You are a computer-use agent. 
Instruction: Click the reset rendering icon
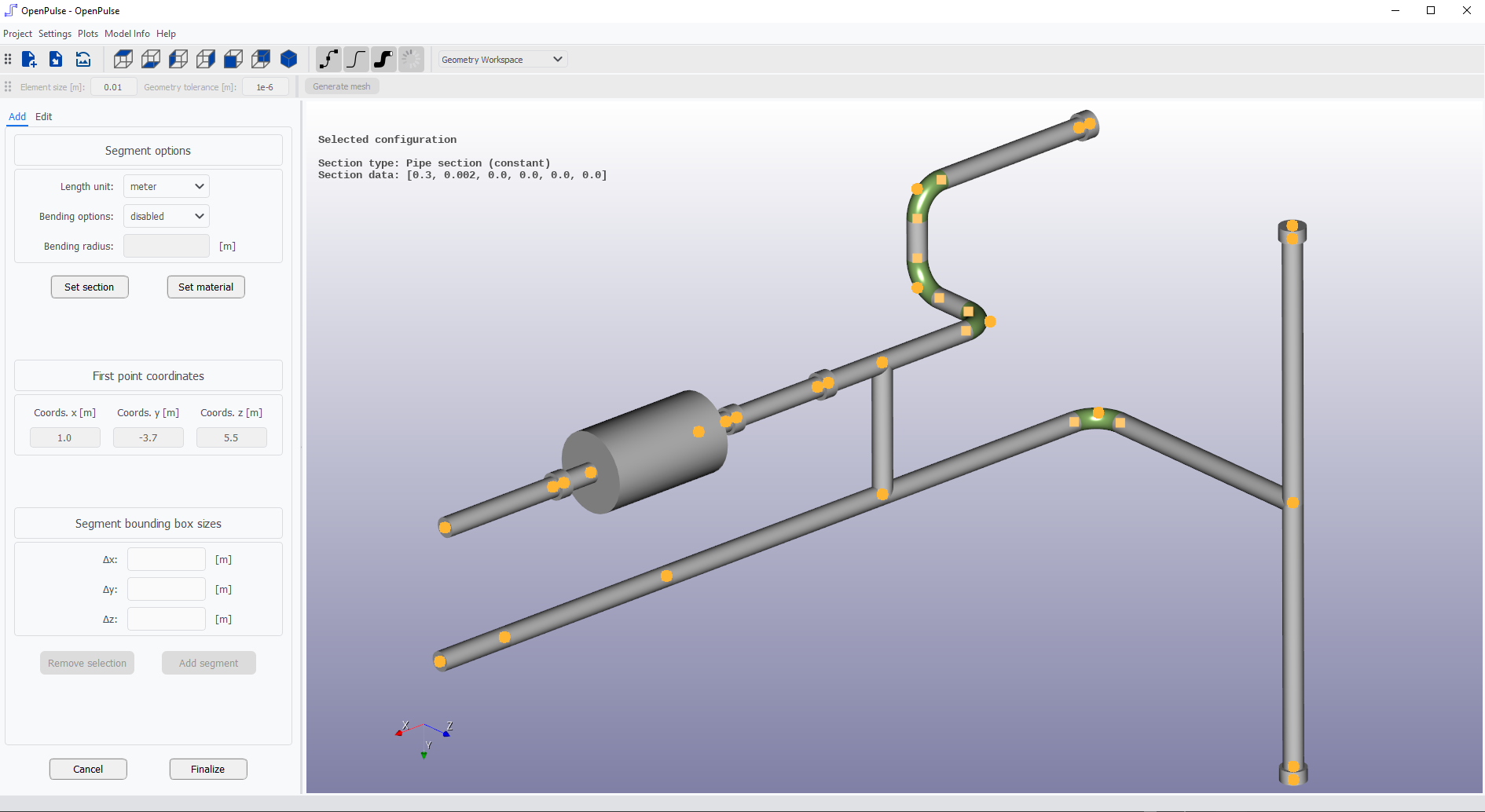82,59
